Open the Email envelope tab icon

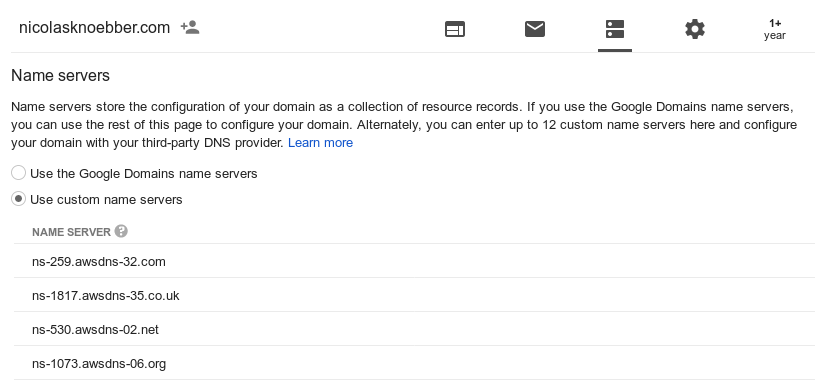point(535,29)
